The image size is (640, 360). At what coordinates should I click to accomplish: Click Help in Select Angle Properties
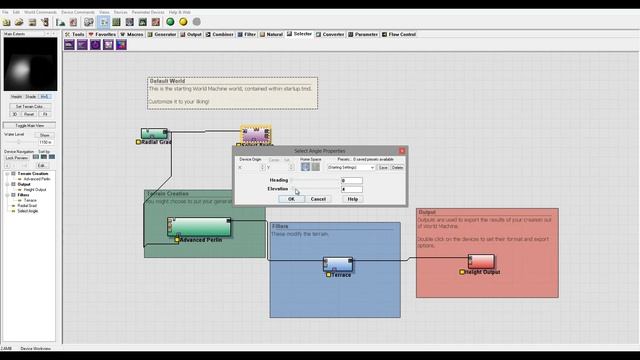[353, 199]
